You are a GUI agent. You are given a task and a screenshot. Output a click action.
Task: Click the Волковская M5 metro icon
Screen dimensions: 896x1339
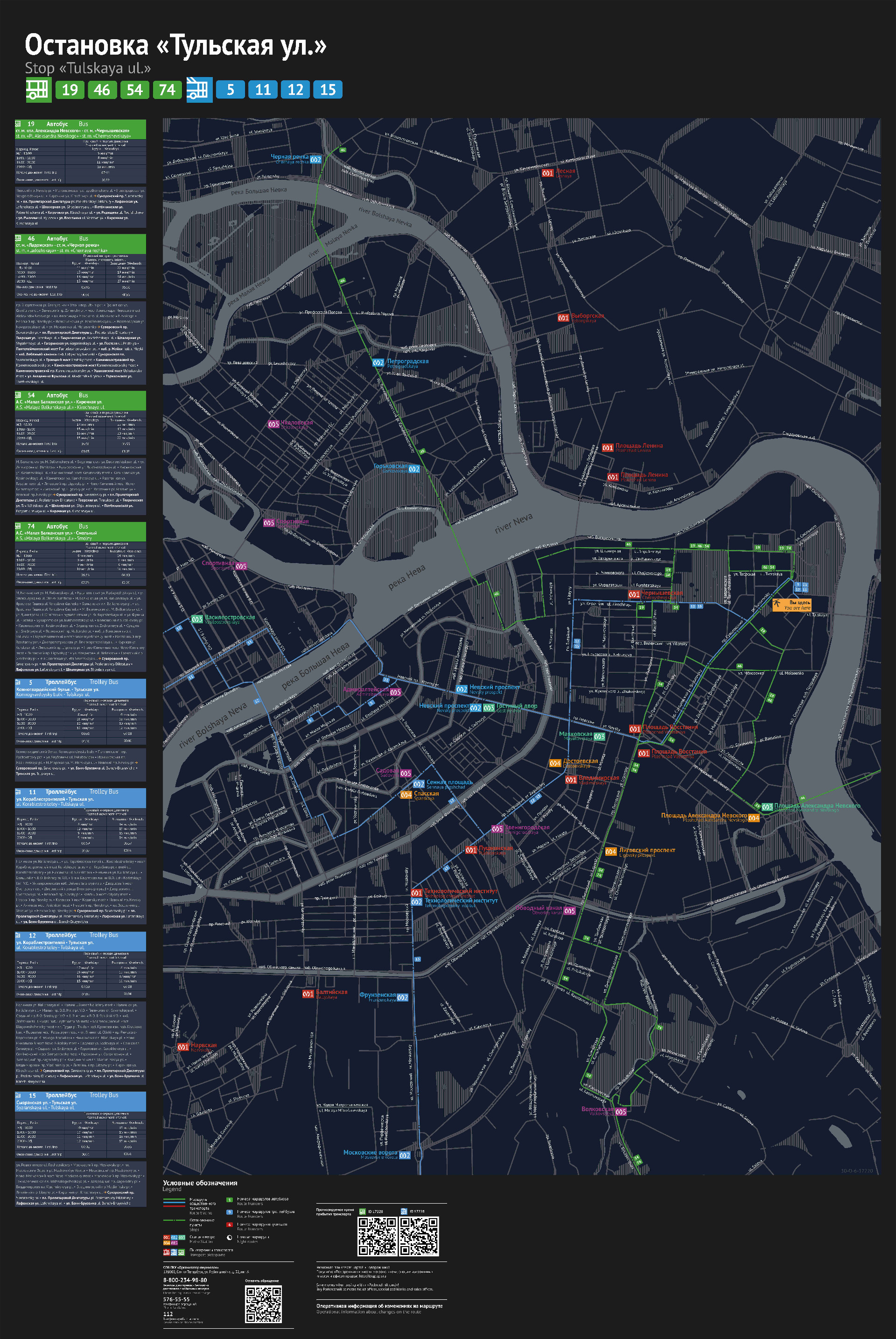coord(621,1112)
